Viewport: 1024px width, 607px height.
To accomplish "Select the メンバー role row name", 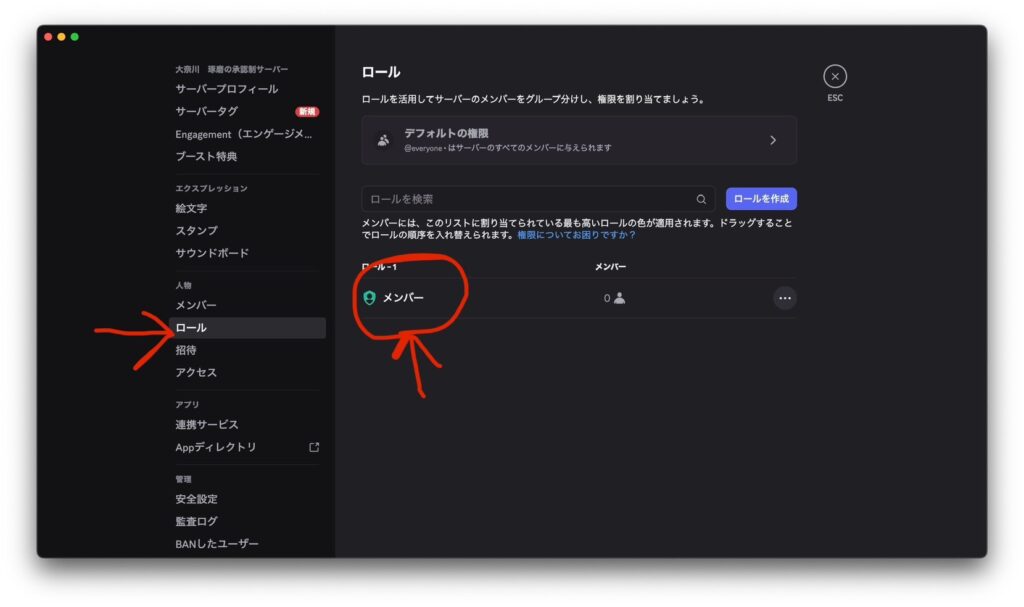I will [403, 298].
